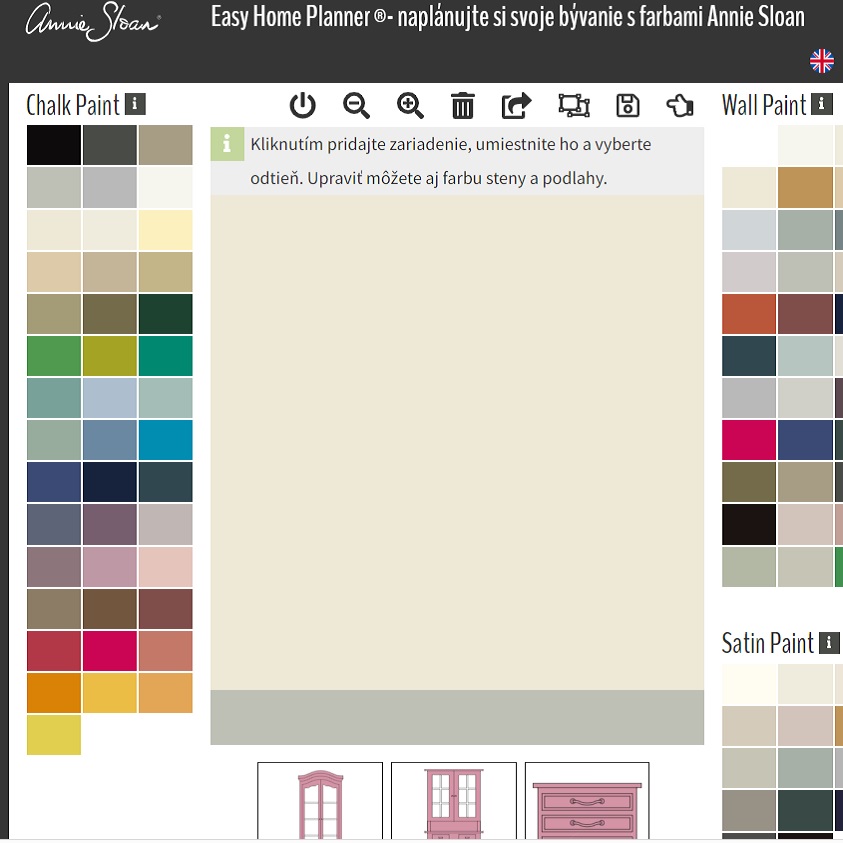Pick the olive yellow-green Chalk Paint swatch
The height and width of the screenshot is (843, 843).
pyautogui.click(x=110, y=356)
